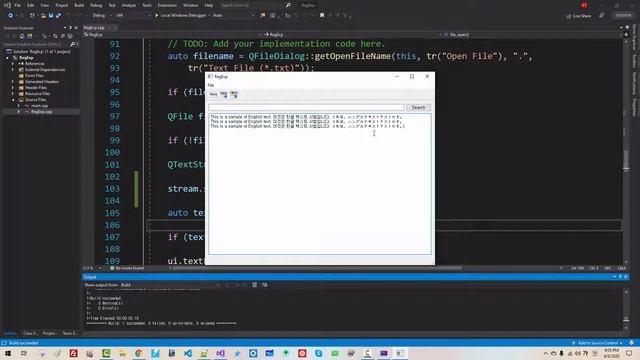
Task: Click the search magnifier icon in Visual Studio title bar
Action: pyautogui.click(x=288, y=5)
